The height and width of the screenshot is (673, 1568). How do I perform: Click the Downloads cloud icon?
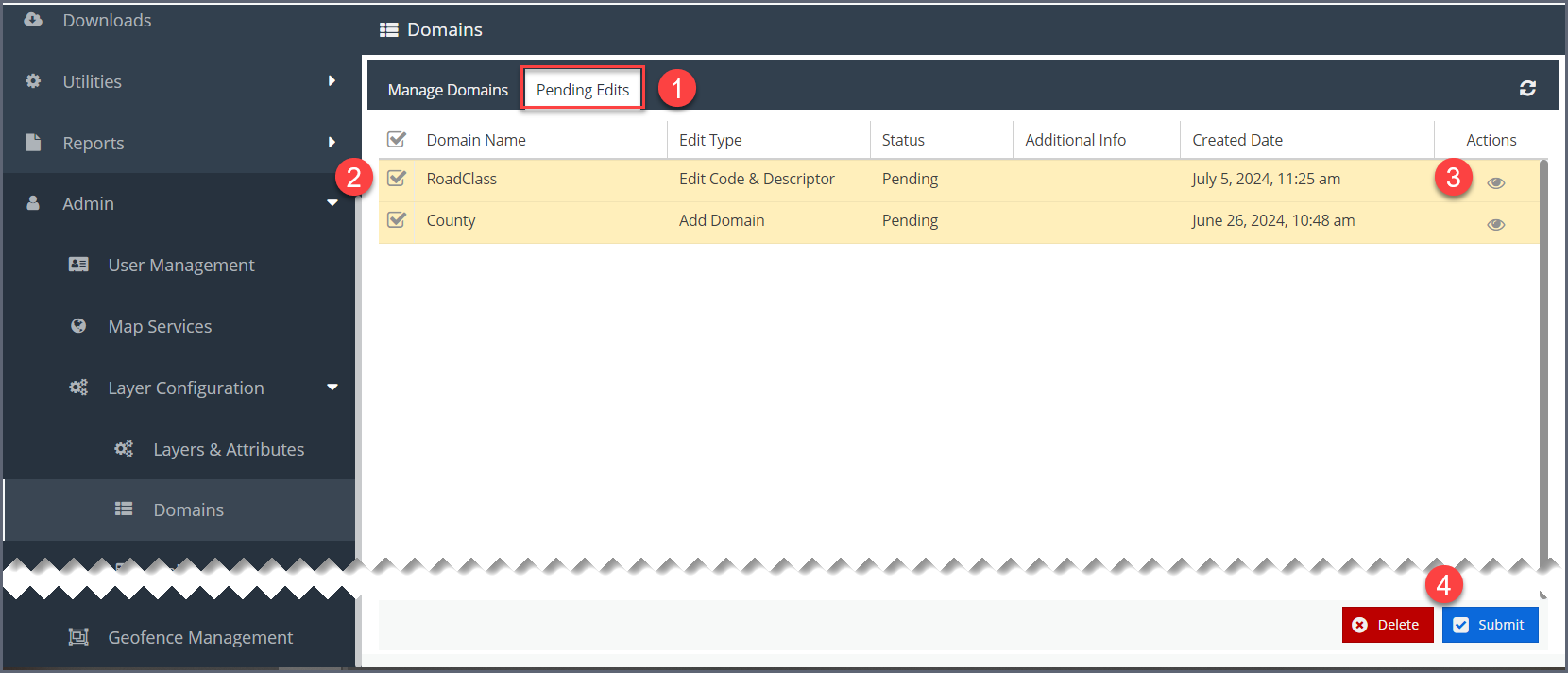click(33, 19)
